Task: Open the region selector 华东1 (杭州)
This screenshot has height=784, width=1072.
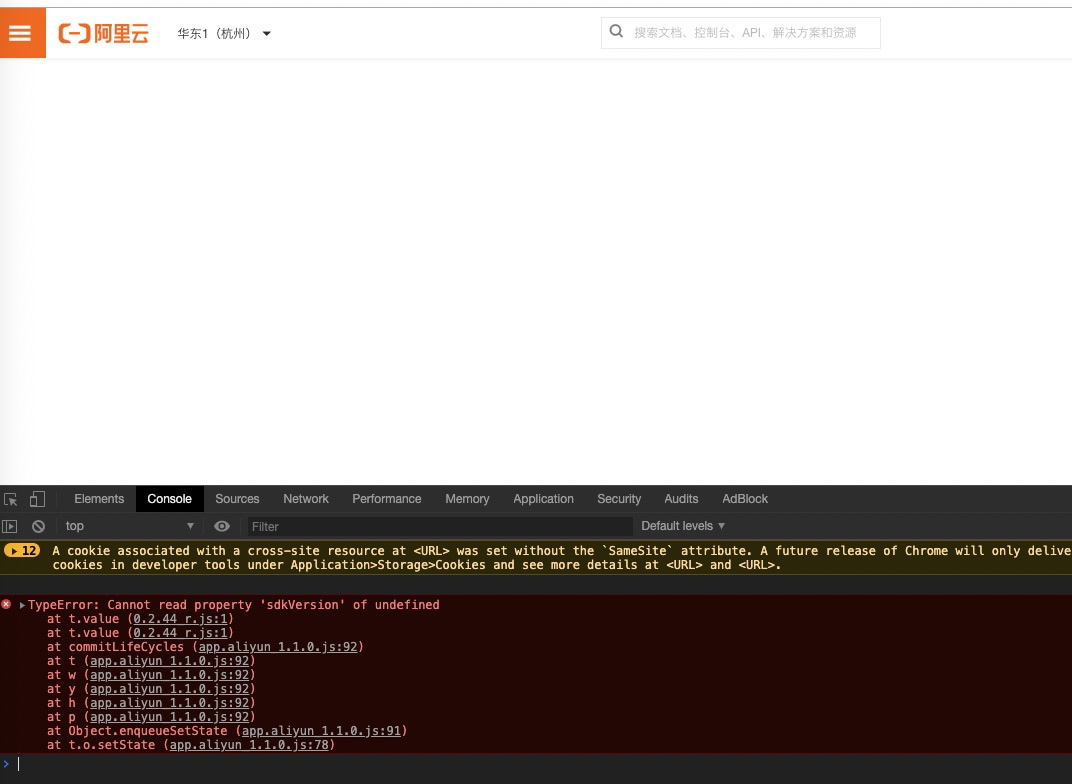Action: [x=222, y=33]
